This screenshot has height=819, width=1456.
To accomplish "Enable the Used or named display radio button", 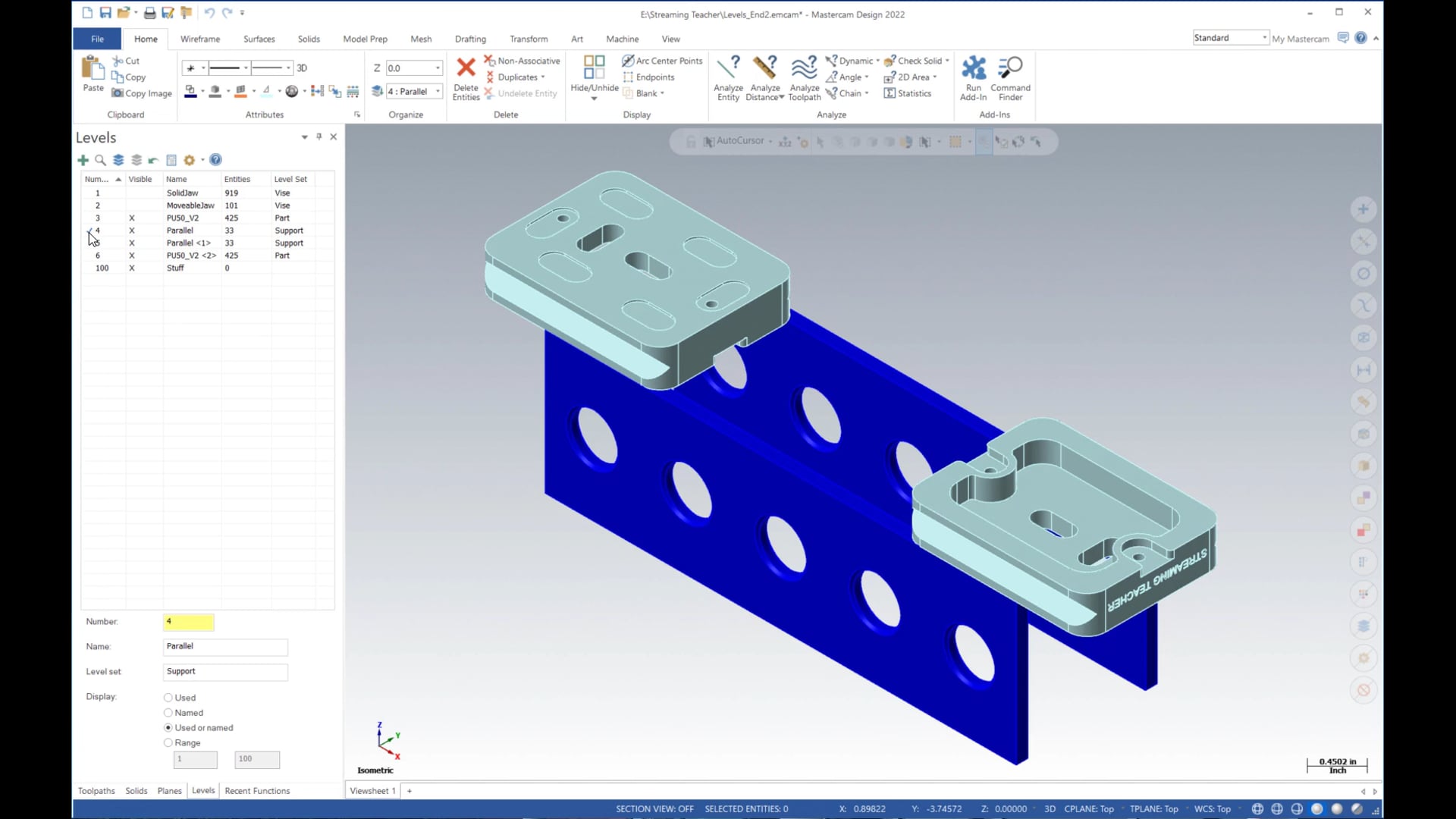I will 168,727.
